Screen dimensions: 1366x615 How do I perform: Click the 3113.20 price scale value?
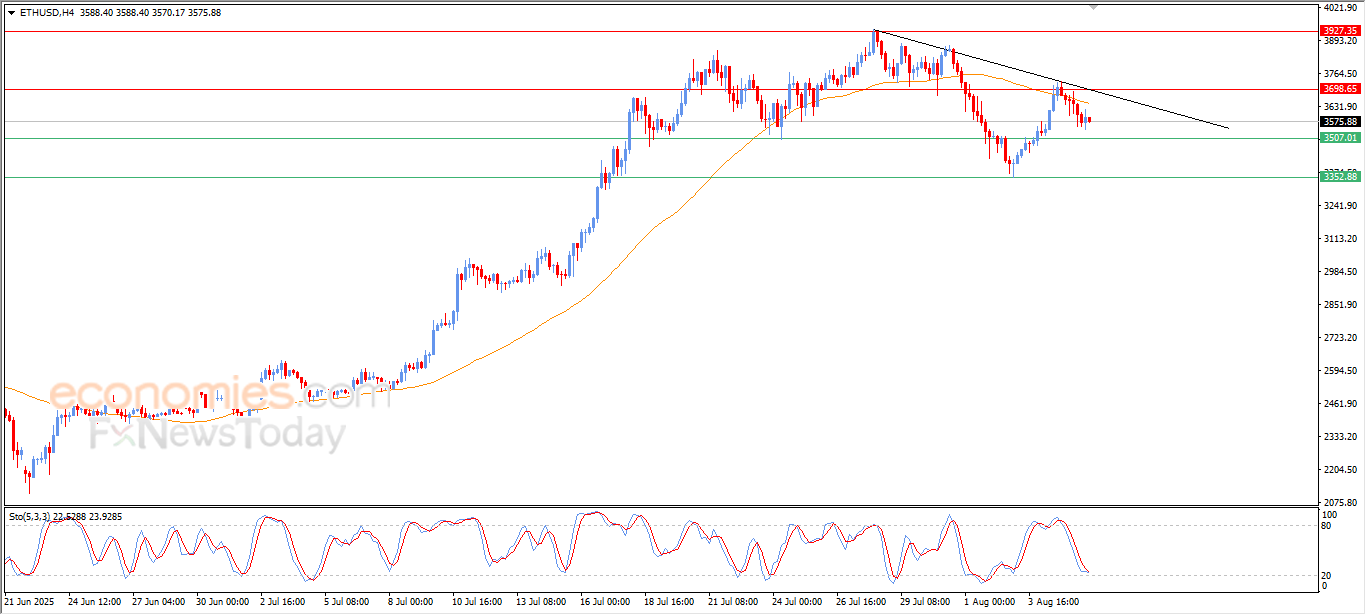coord(1340,239)
